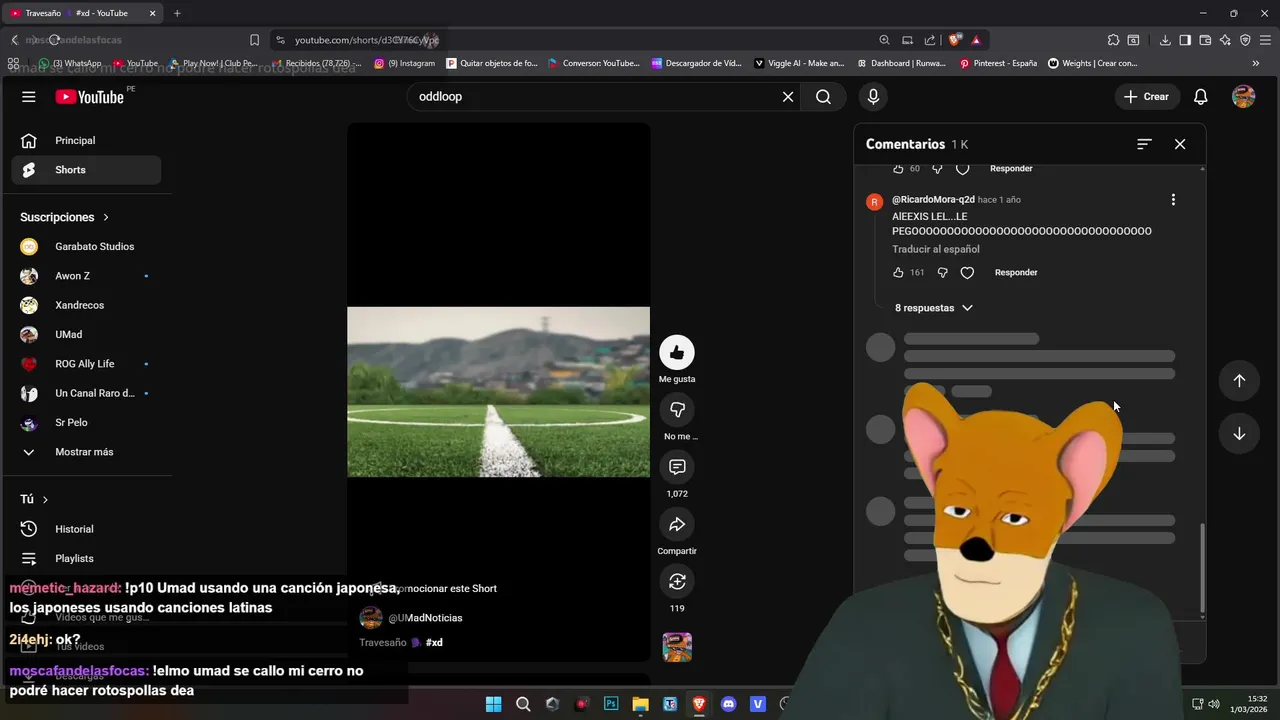Open Photoshop from the Windows taskbar
Screen dimensions: 1280x720
(611, 704)
